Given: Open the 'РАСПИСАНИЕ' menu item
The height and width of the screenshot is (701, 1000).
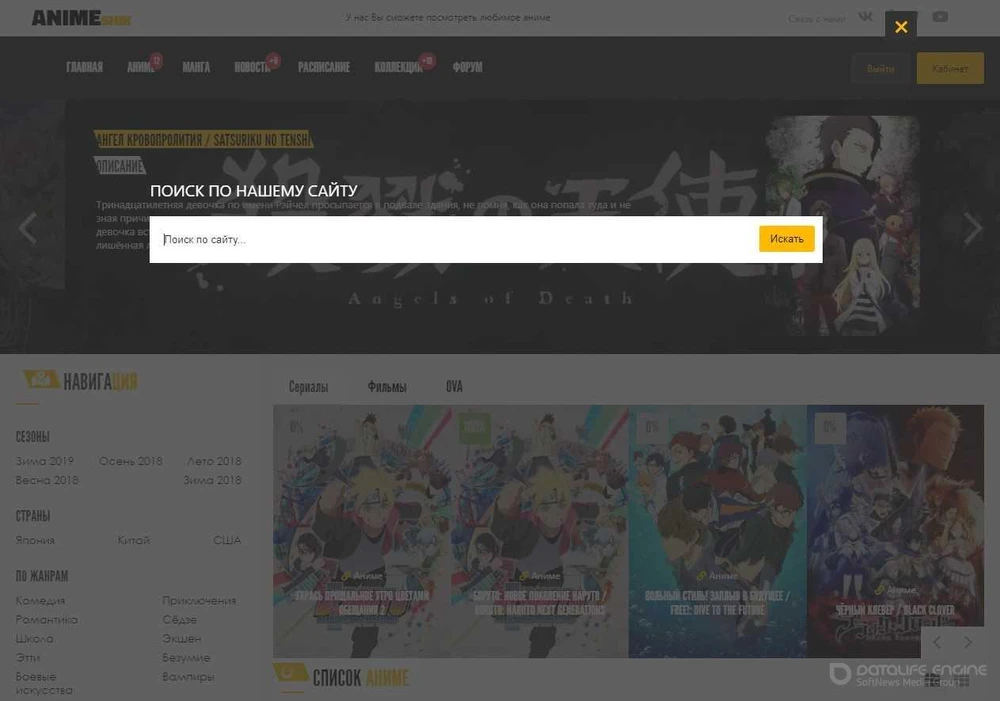Looking at the screenshot, I should tap(324, 67).
